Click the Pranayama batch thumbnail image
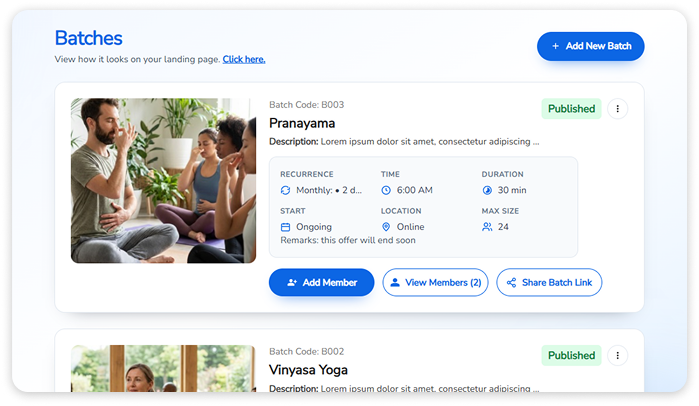The image size is (699, 406). [x=164, y=180]
